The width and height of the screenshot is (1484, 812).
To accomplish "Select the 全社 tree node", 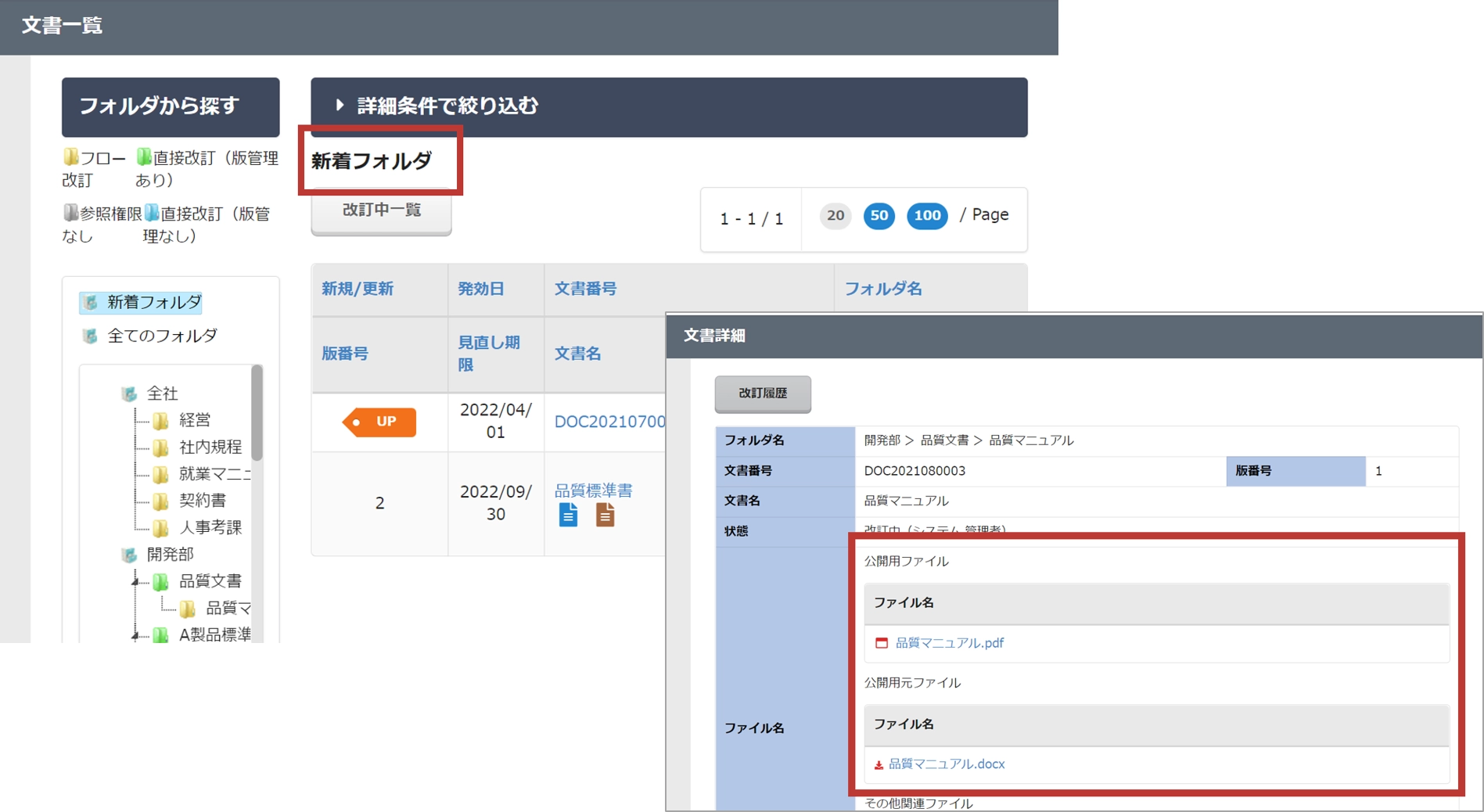I will pos(163,393).
